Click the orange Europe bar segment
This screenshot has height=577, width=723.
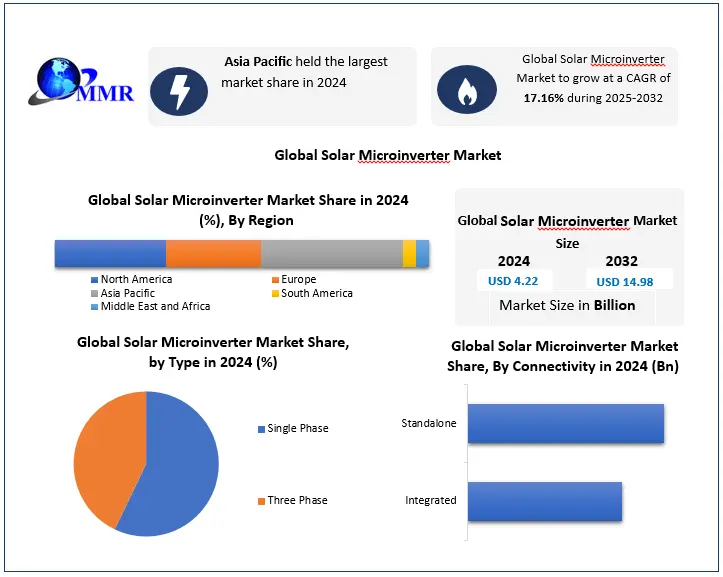tap(213, 254)
